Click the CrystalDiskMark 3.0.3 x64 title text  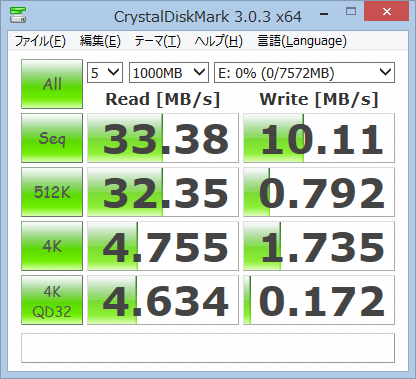(x=208, y=17)
